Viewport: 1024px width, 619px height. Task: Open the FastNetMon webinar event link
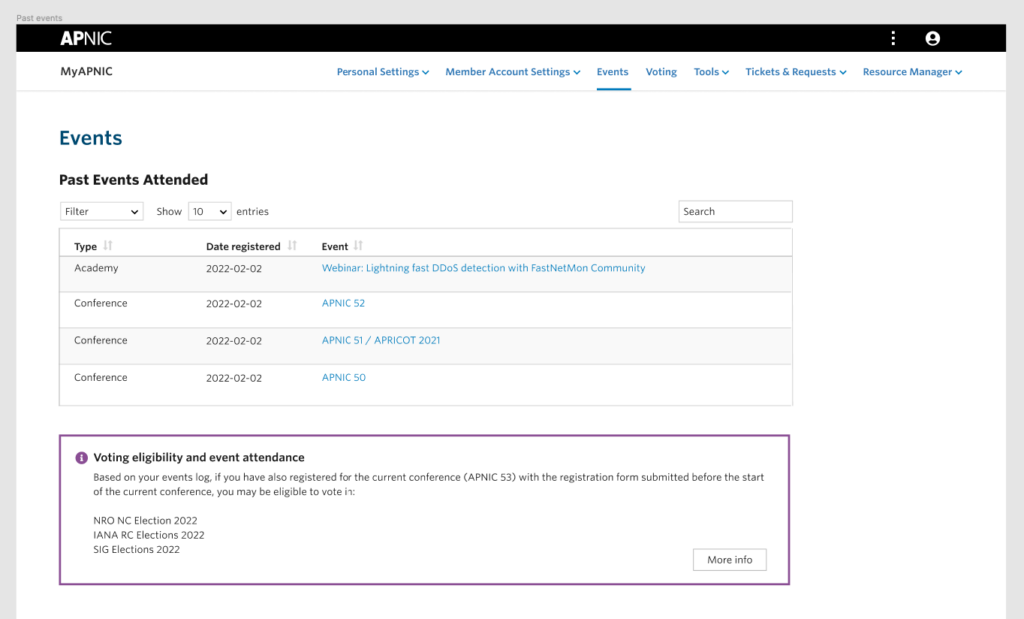(x=483, y=268)
